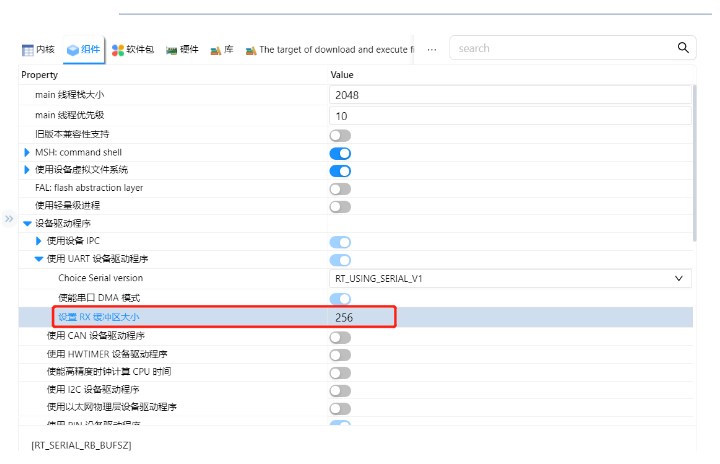
Task: Select the 使用 CAN 设备驱动程序 label
Action: (96, 335)
